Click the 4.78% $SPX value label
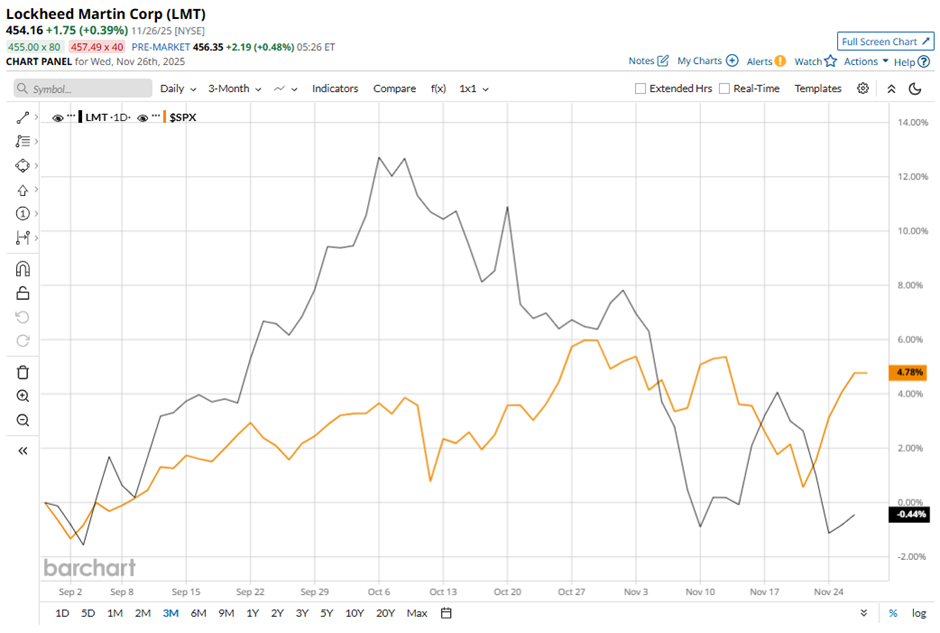The image size is (940, 633). click(908, 372)
